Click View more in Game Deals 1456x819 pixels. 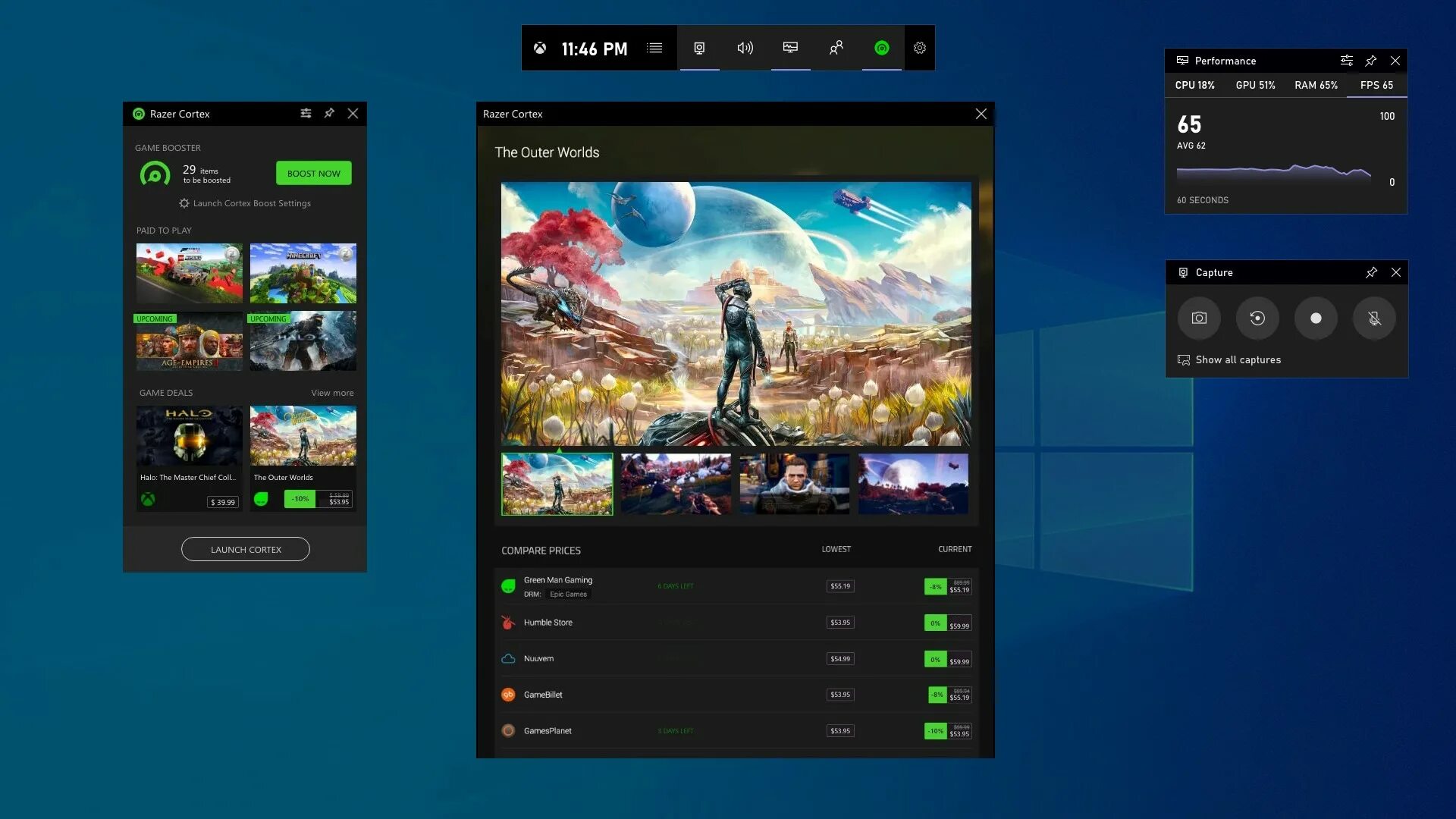pyautogui.click(x=332, y=393)
